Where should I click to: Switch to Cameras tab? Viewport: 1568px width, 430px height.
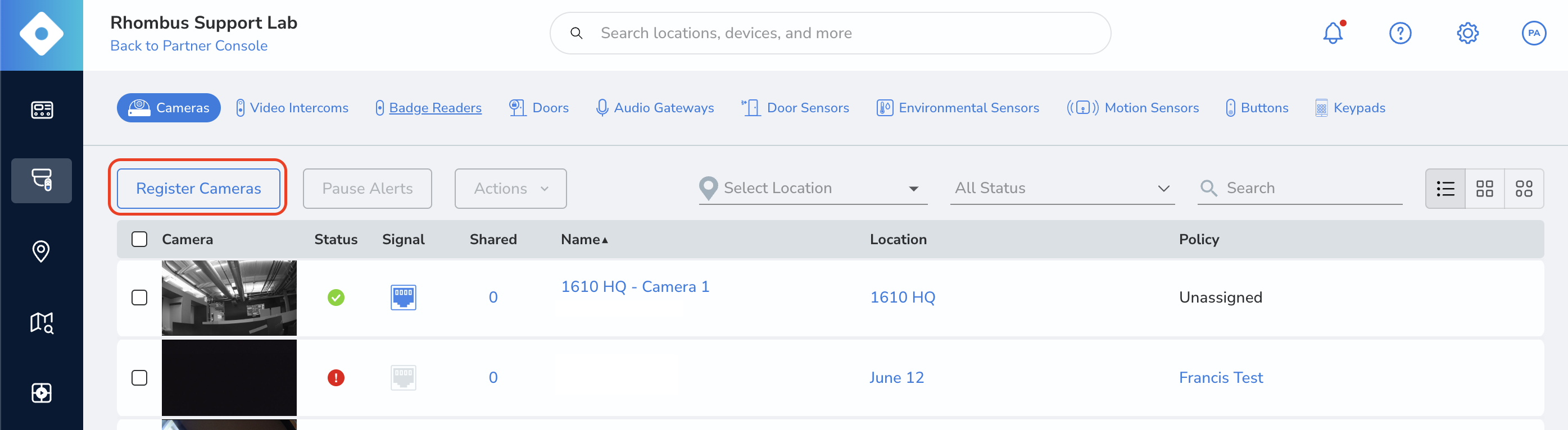click(x=169, y=108)
